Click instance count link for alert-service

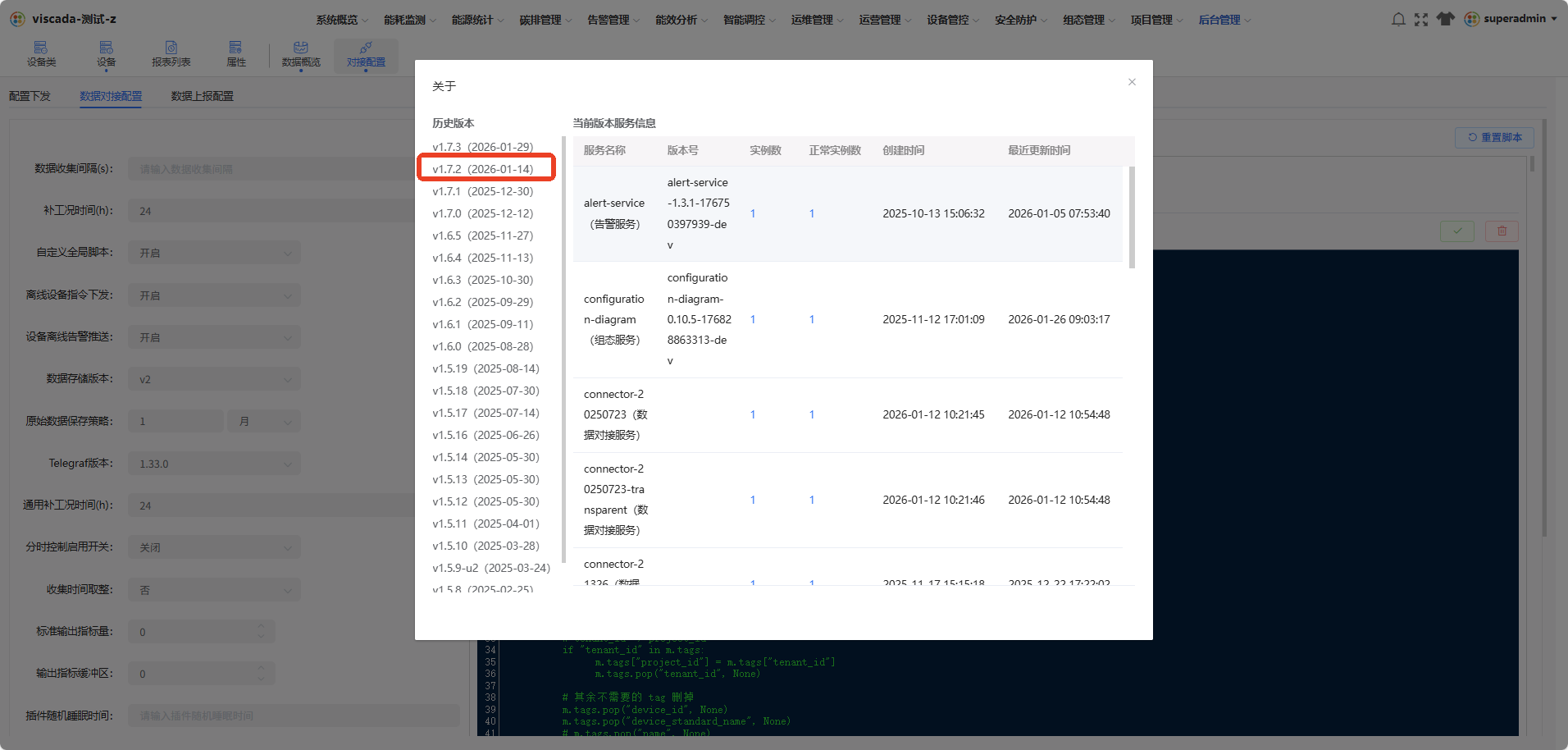pyautogui.click(x=753, y=213)
